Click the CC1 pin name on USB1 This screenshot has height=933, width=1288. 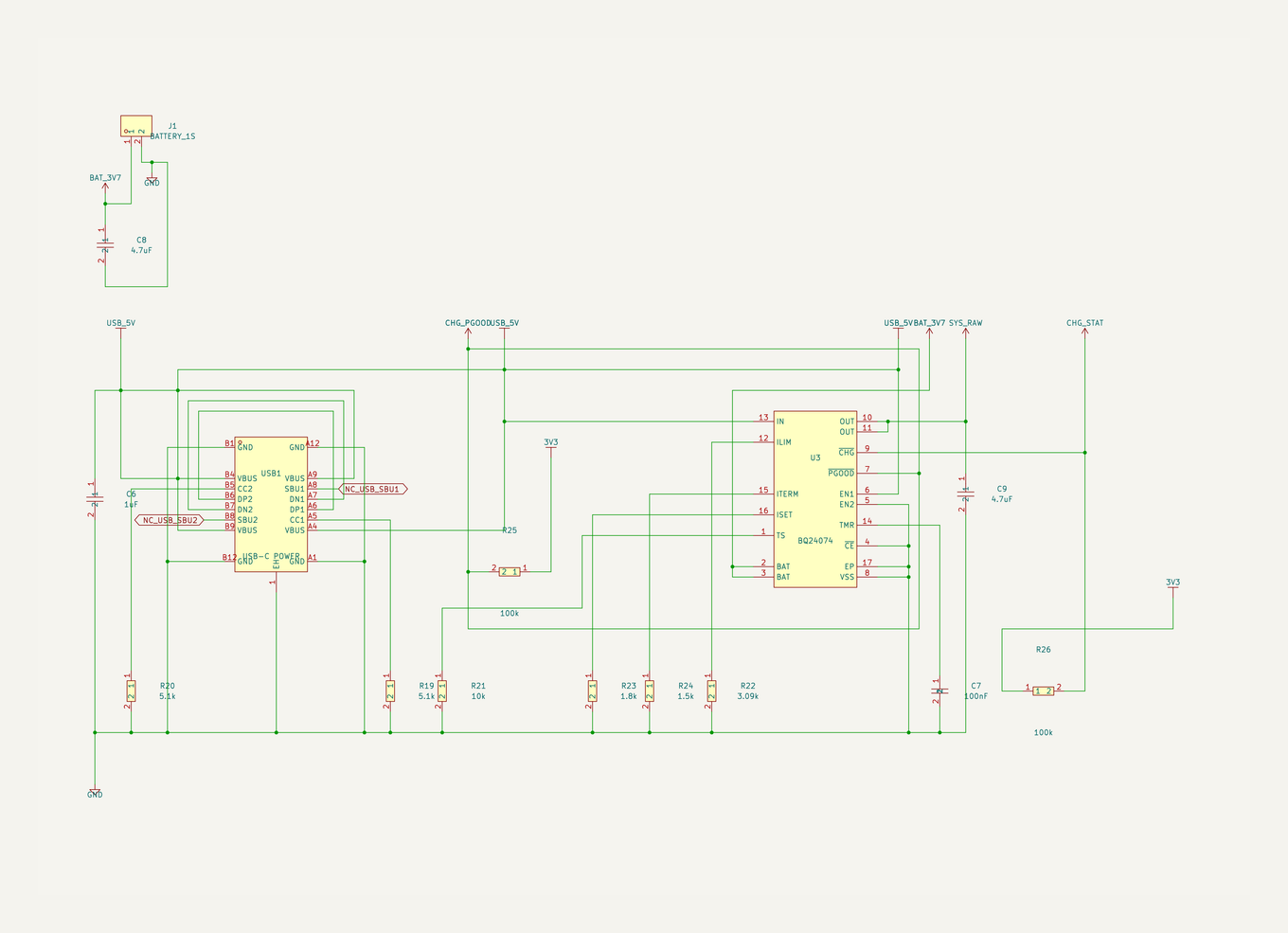tap(297, 520)
